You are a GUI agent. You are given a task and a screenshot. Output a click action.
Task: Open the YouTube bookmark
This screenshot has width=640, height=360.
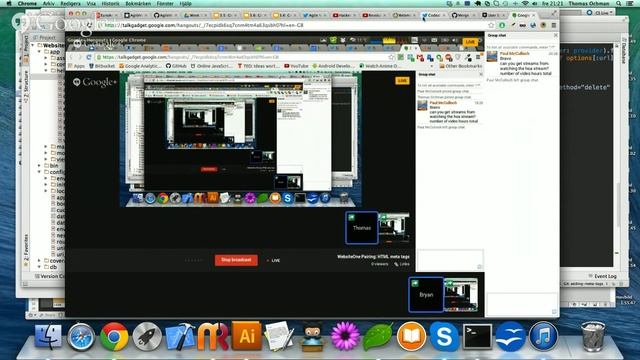tap(296, 66)
